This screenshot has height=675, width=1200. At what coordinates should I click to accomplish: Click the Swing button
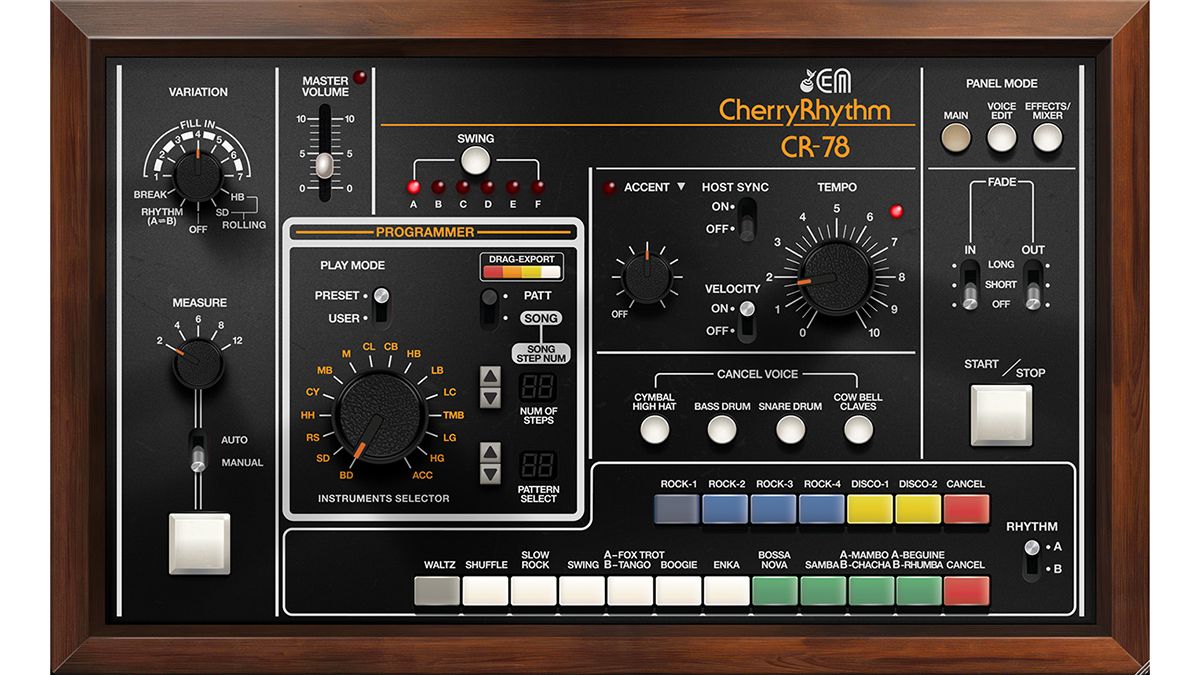point(475,160)
